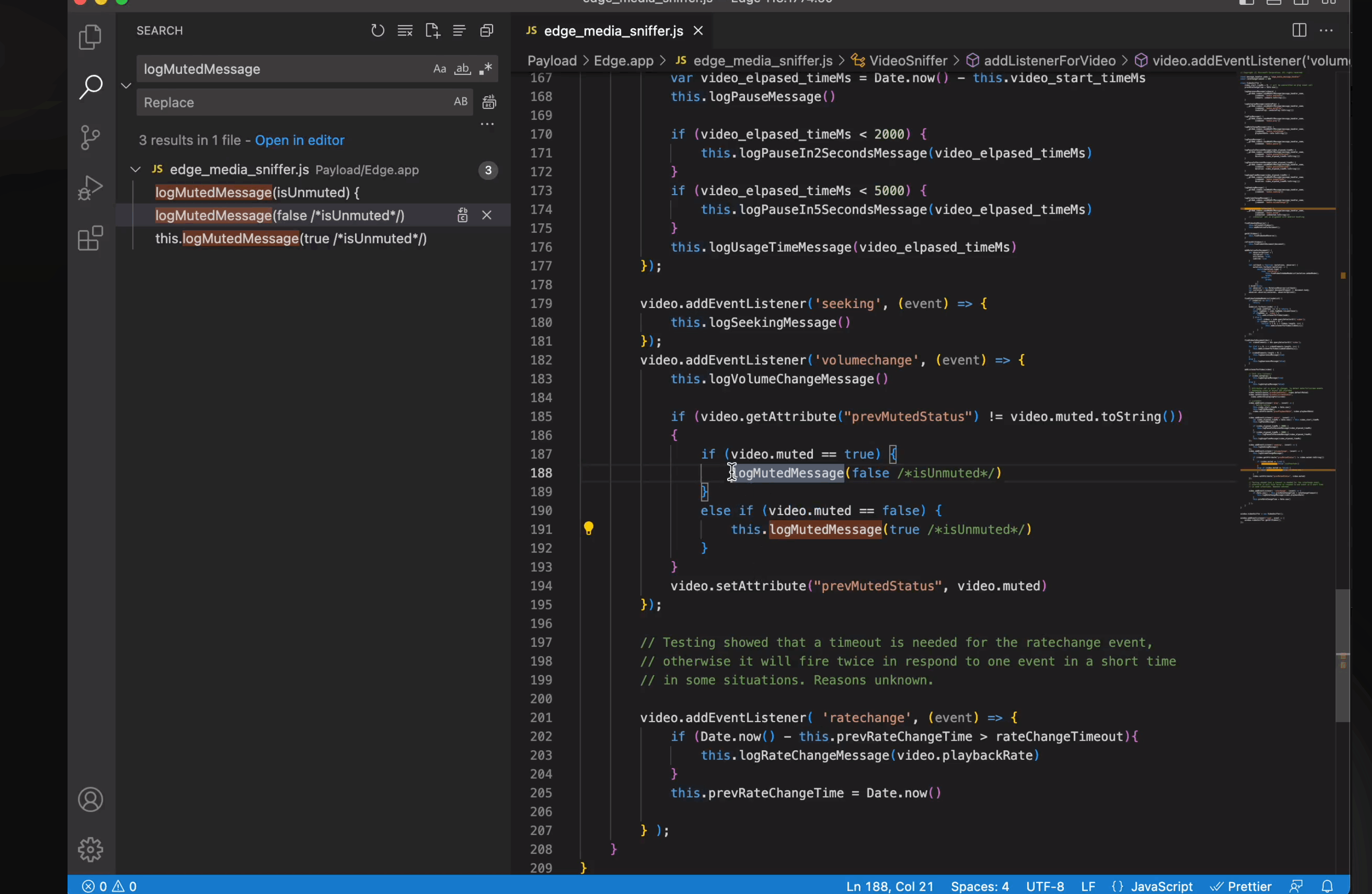Toggle Match Whole Word option
Viewport: 1372px width, 894px height.
coord(462,69)
